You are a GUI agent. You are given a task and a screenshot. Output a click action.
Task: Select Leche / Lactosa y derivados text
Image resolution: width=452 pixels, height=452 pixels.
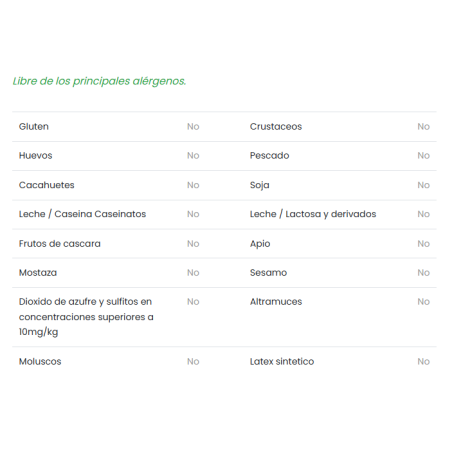click(x=313, y=214)
